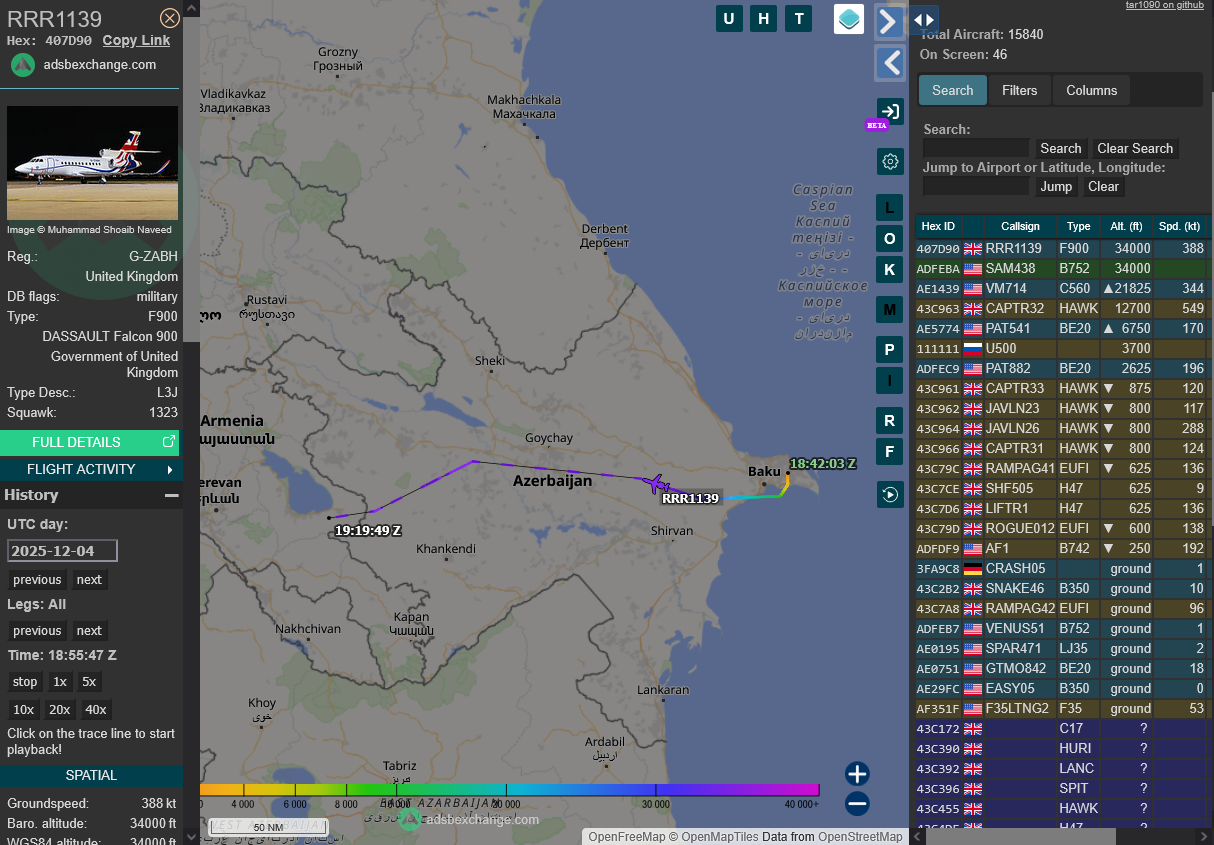Close the RRR1139 aircraft info panel

point(170,18)
